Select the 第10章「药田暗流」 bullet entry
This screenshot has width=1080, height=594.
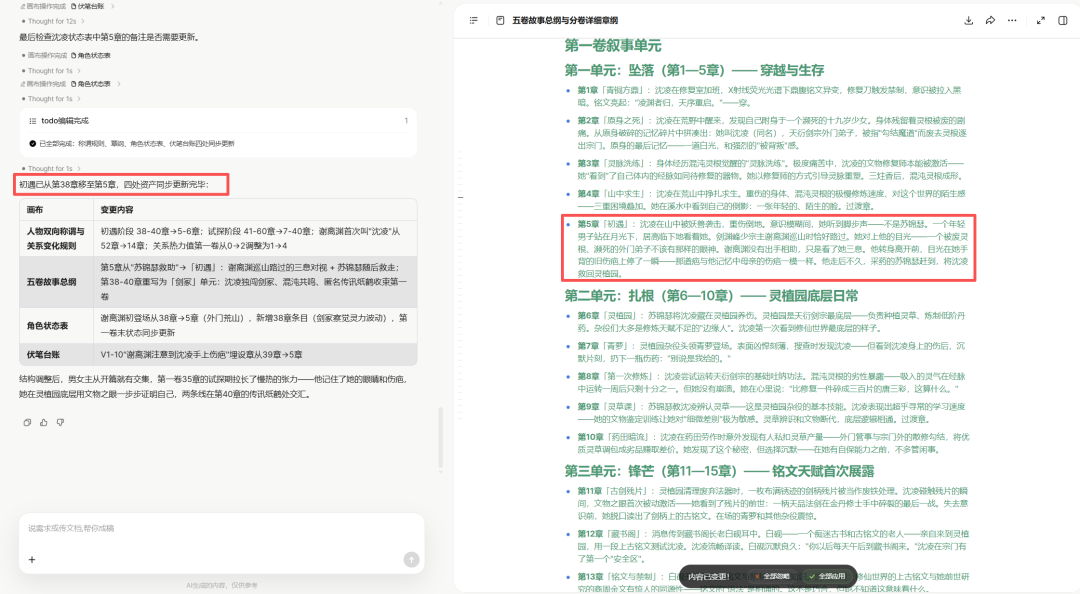(768, 443)
